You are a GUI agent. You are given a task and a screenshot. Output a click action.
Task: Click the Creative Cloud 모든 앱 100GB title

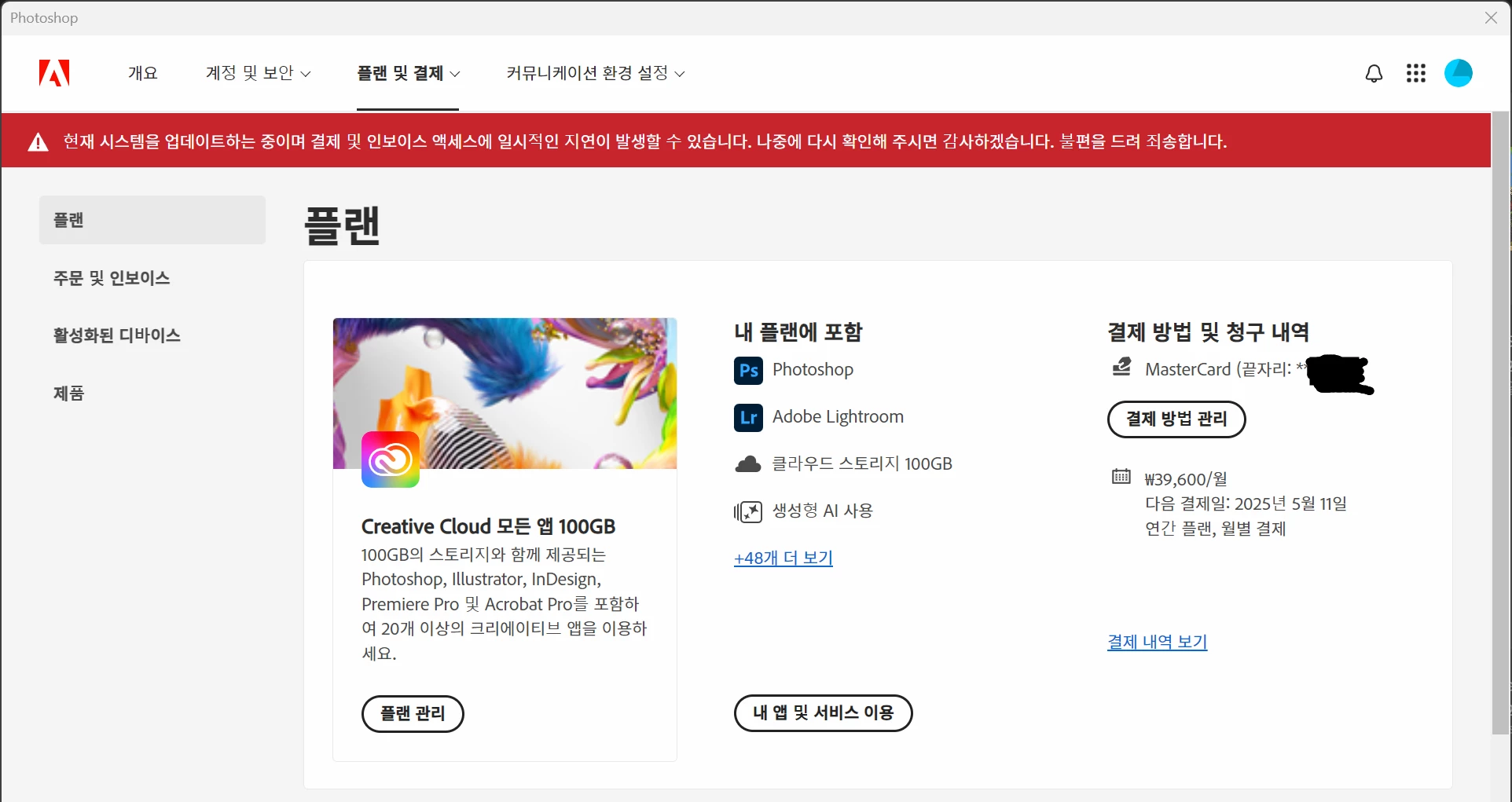pos(488,526)
